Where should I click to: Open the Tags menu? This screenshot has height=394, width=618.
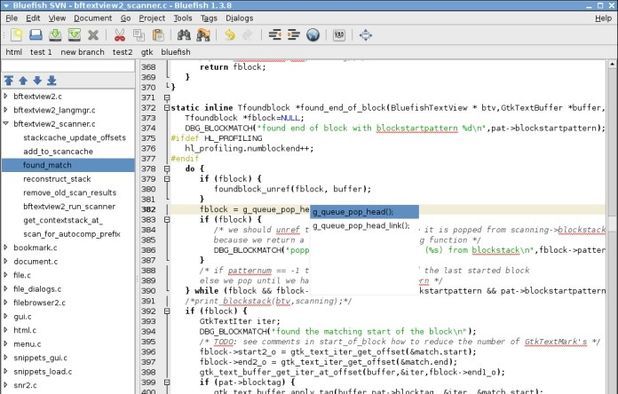(x=208, y=18)
